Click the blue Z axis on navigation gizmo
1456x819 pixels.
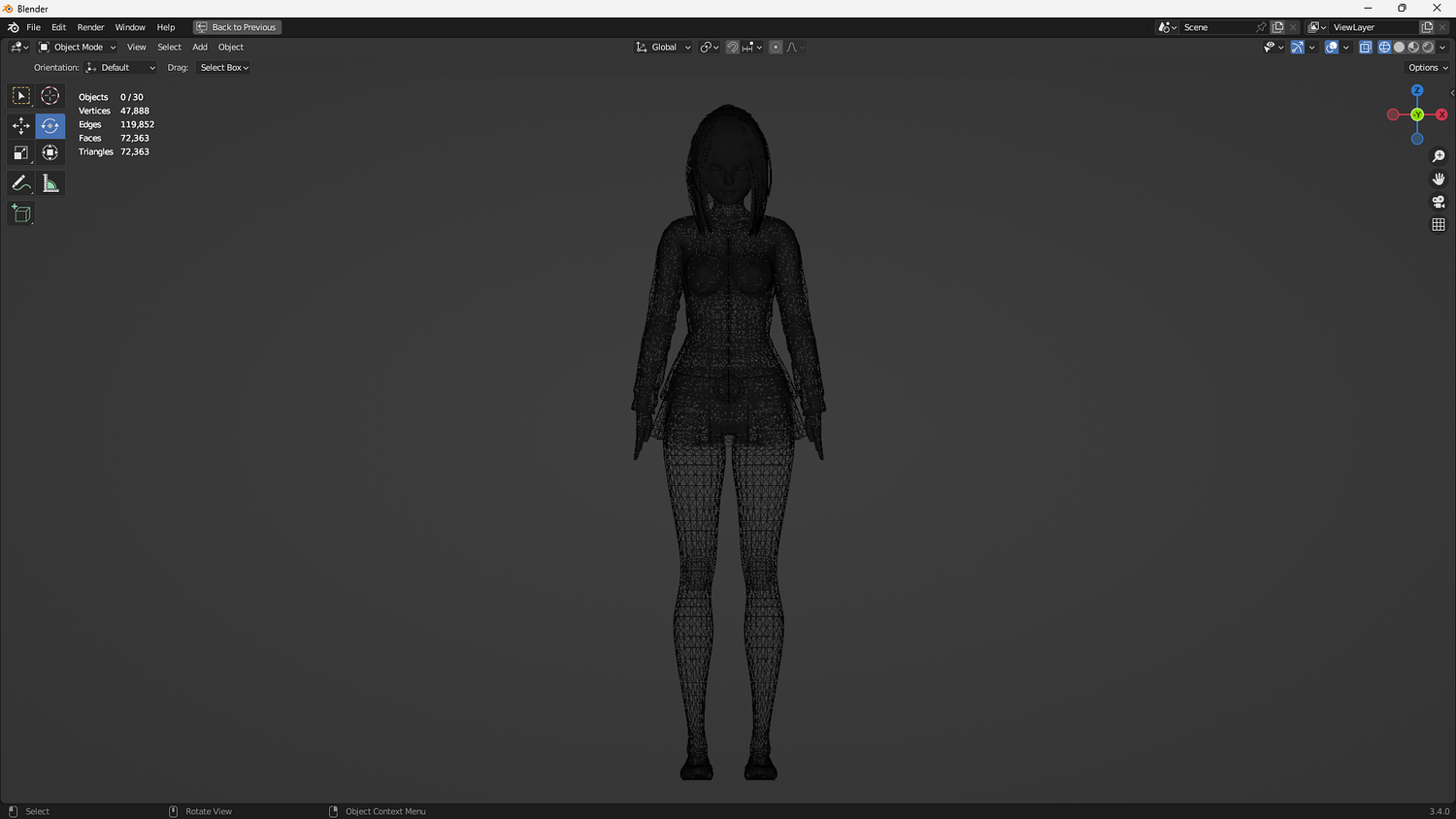tap(1417, 90)
